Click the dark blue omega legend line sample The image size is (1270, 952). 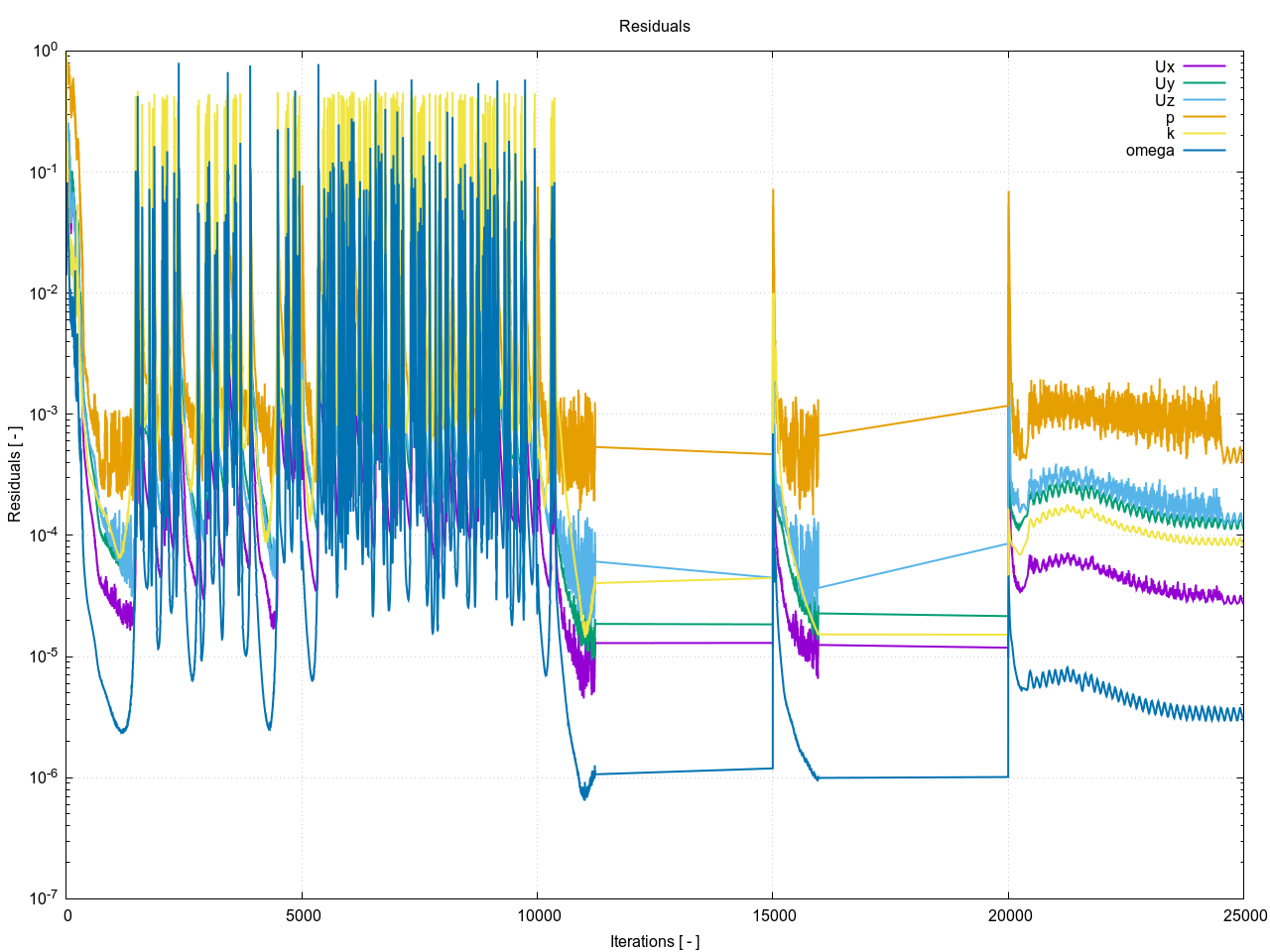pyautogui.click(x=1204, y=151)
